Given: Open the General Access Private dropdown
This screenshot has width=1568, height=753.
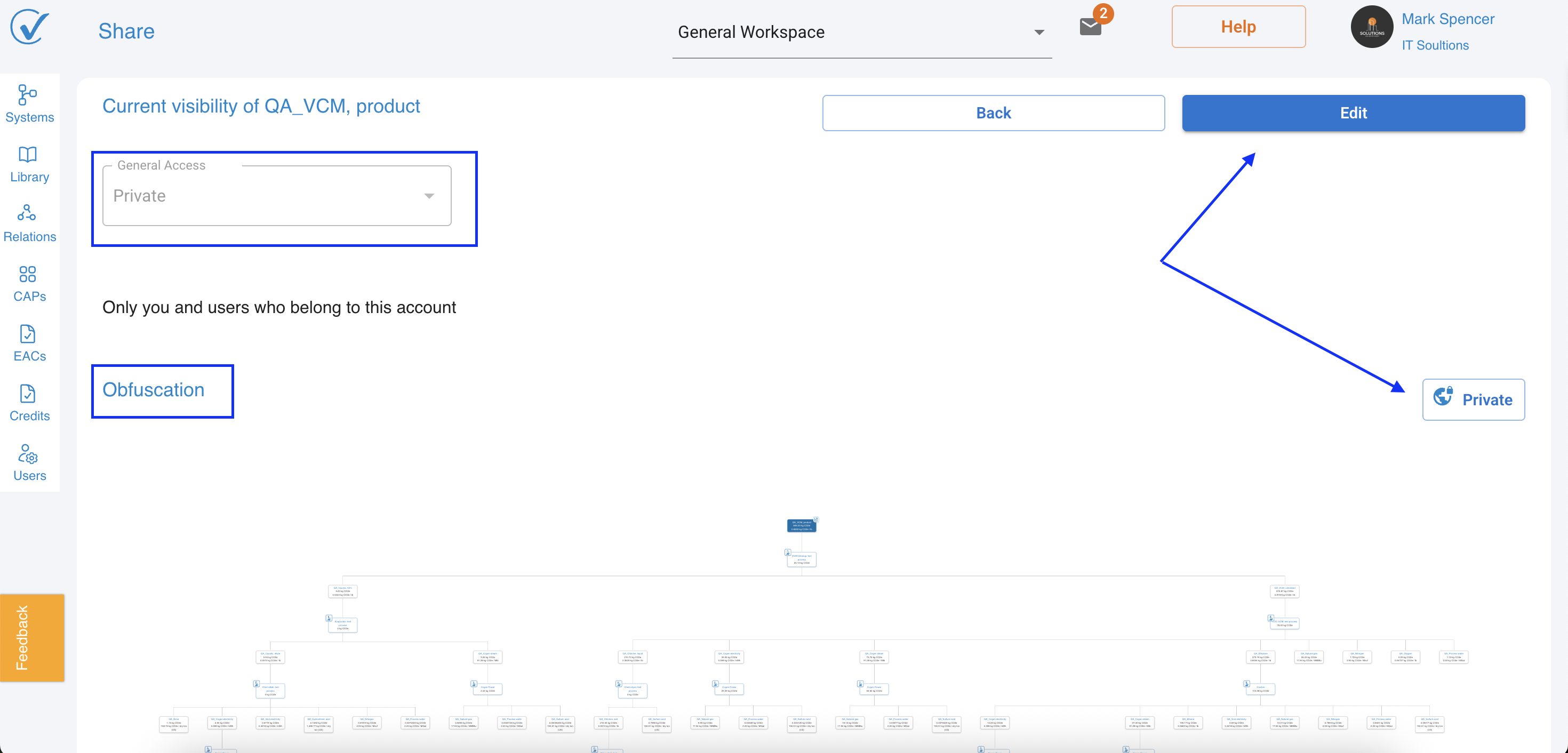Looking at the screenshot, I should tap(276, 196).
